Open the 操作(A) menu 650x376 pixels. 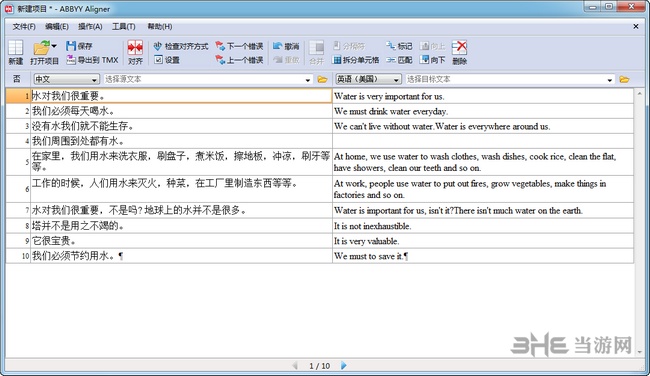pos(90,27)
